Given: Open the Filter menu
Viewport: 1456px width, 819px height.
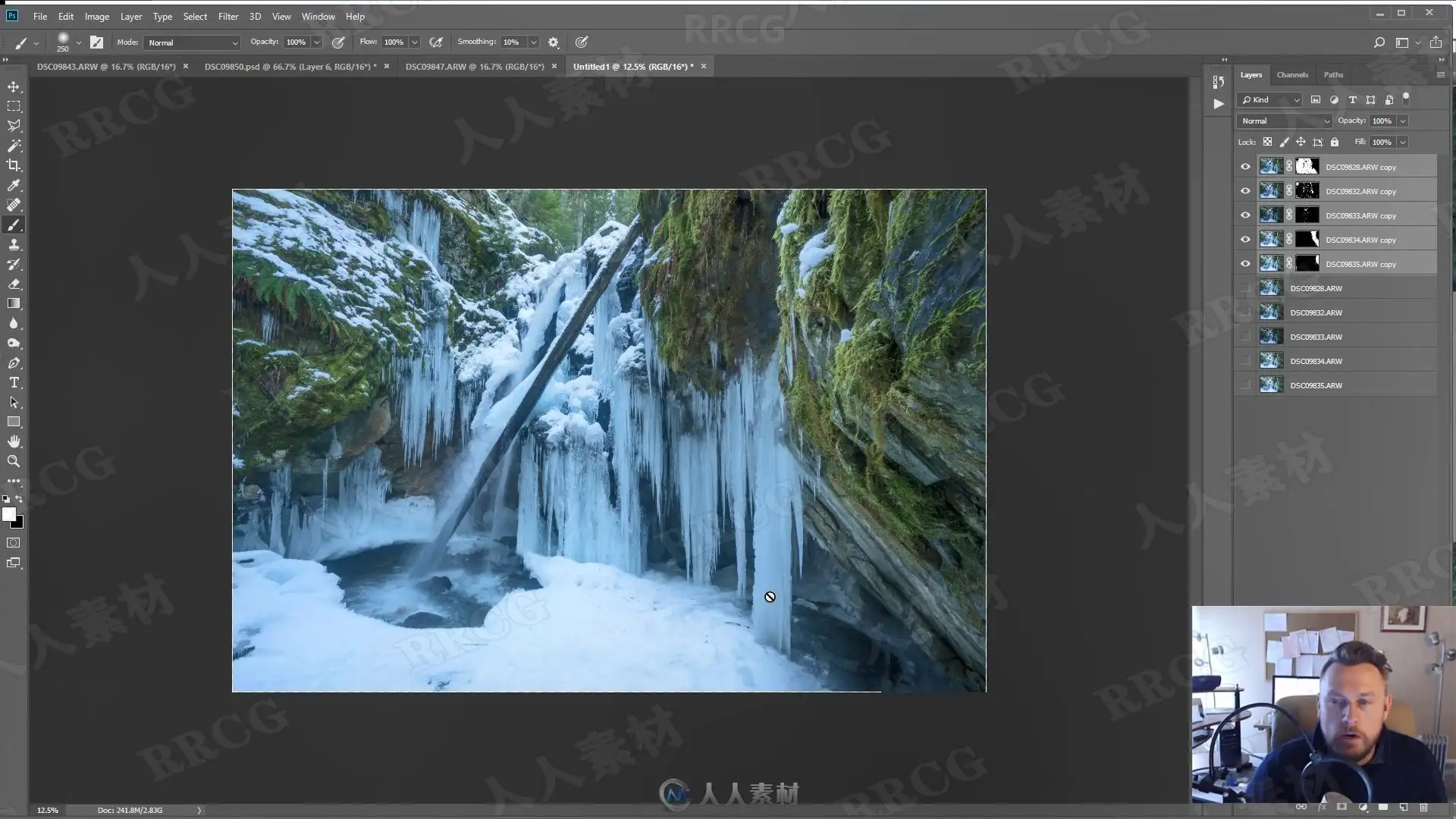Looking at the screenshot, I should coord(228,16).
